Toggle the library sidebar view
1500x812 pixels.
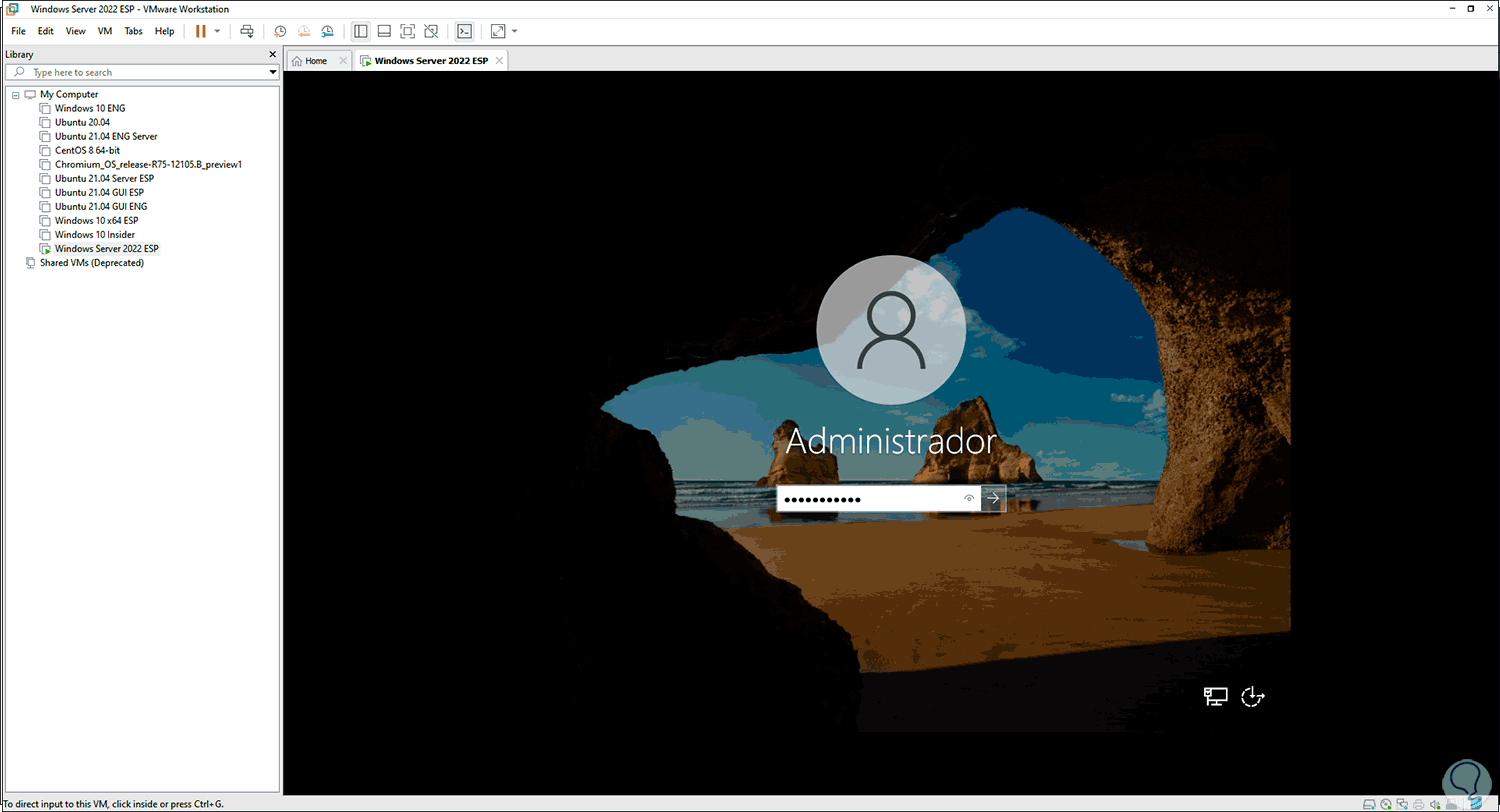(361, 31)
